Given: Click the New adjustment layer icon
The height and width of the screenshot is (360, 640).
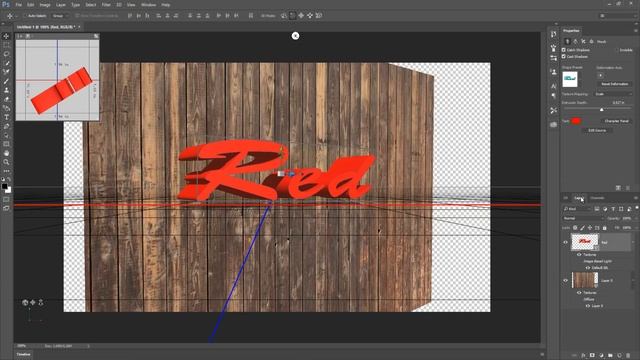Looking at the screenshot, I should tap(601, 356).
